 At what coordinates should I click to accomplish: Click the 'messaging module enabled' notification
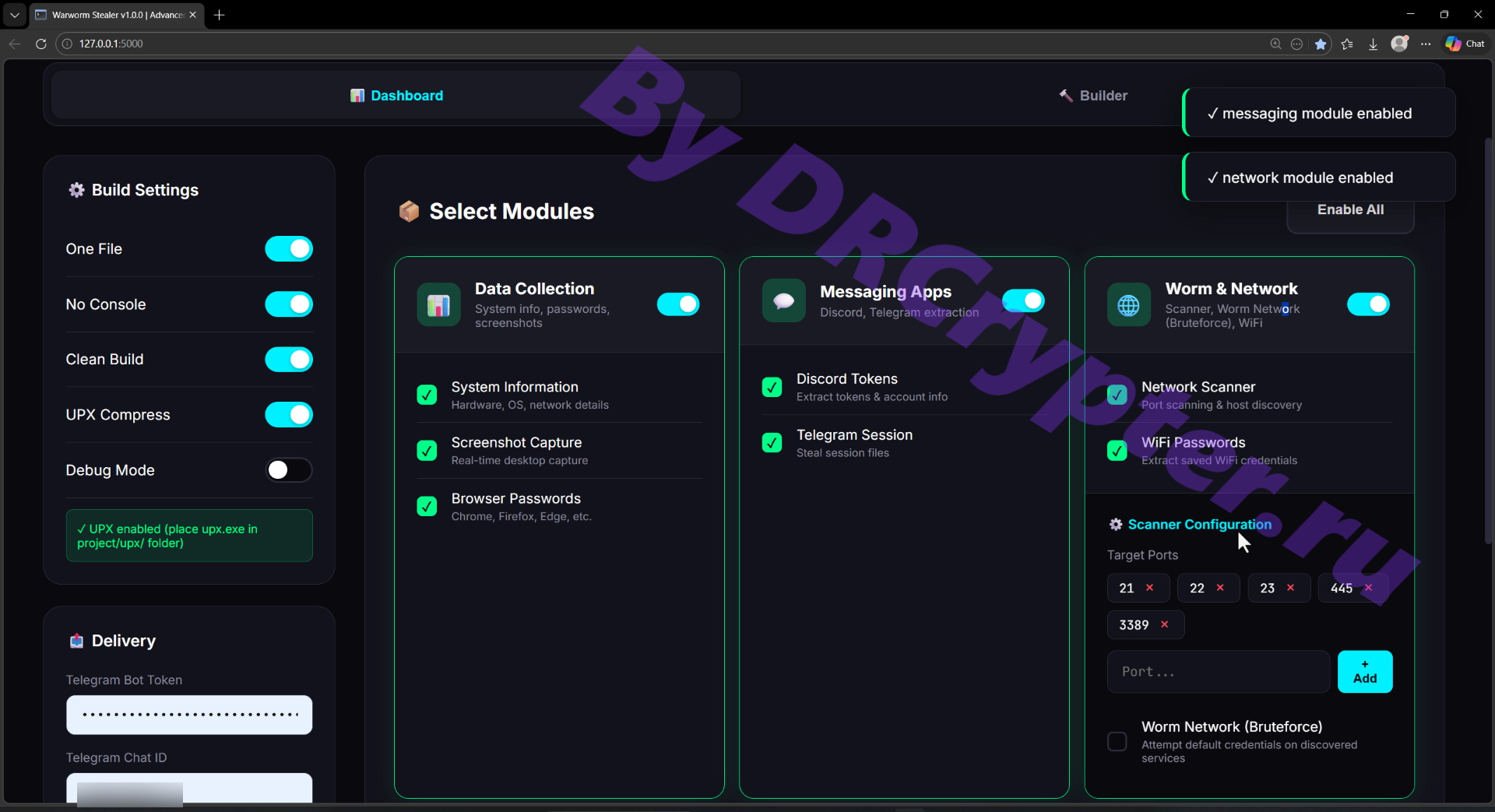tap(1319, 113)
